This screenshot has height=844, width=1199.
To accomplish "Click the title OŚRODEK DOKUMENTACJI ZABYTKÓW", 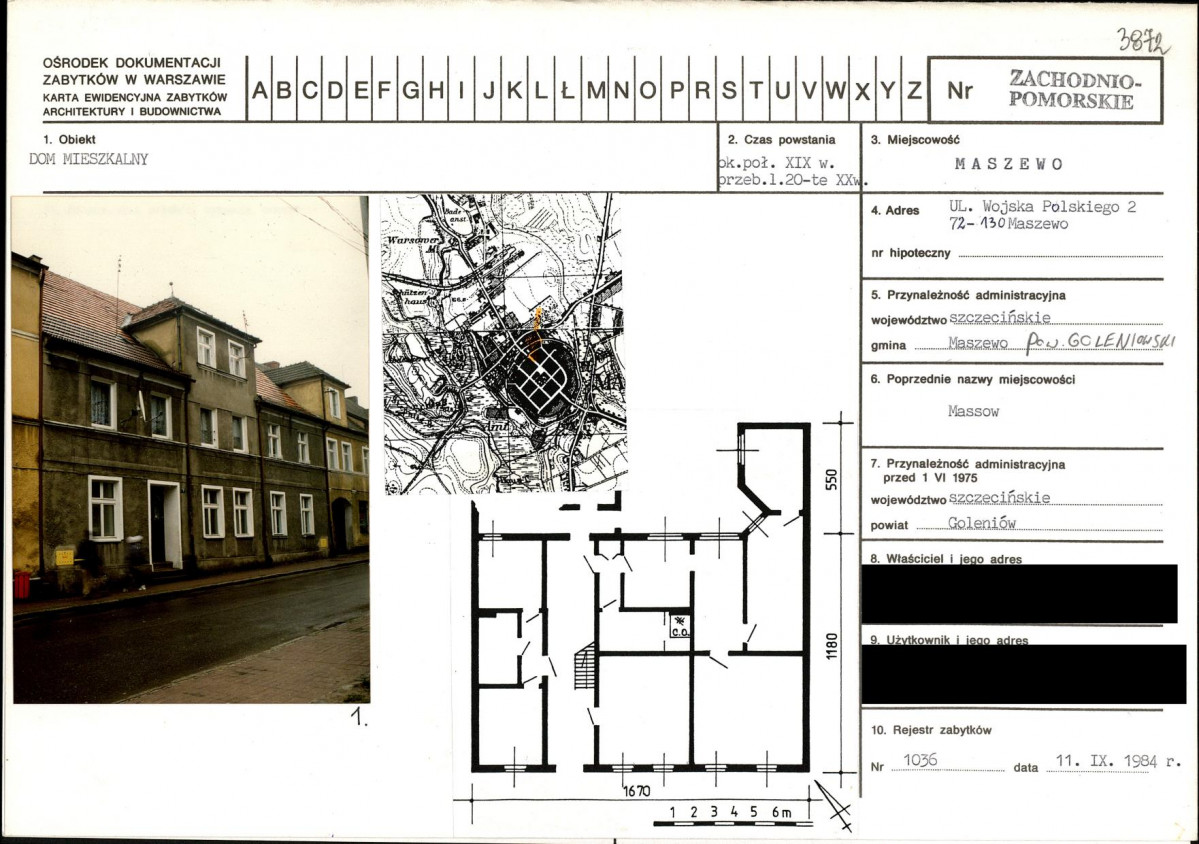I will tap(134, 71).
